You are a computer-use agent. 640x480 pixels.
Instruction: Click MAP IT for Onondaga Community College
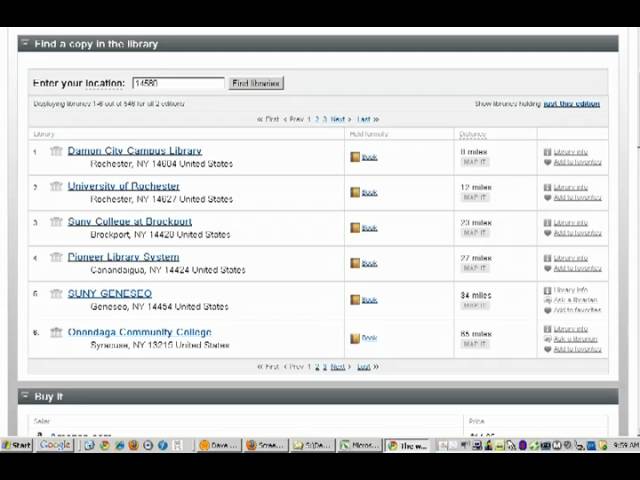(x=475, y=344)
